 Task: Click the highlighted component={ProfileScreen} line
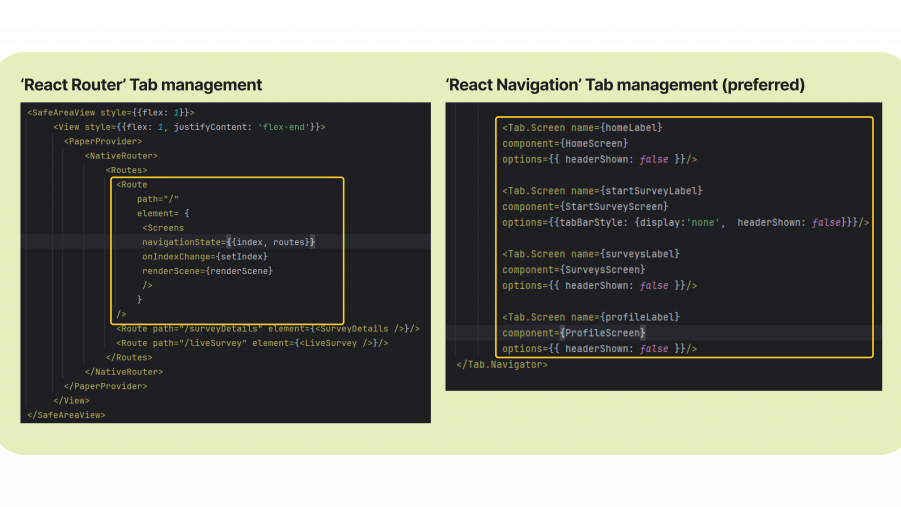click(574, 332)
